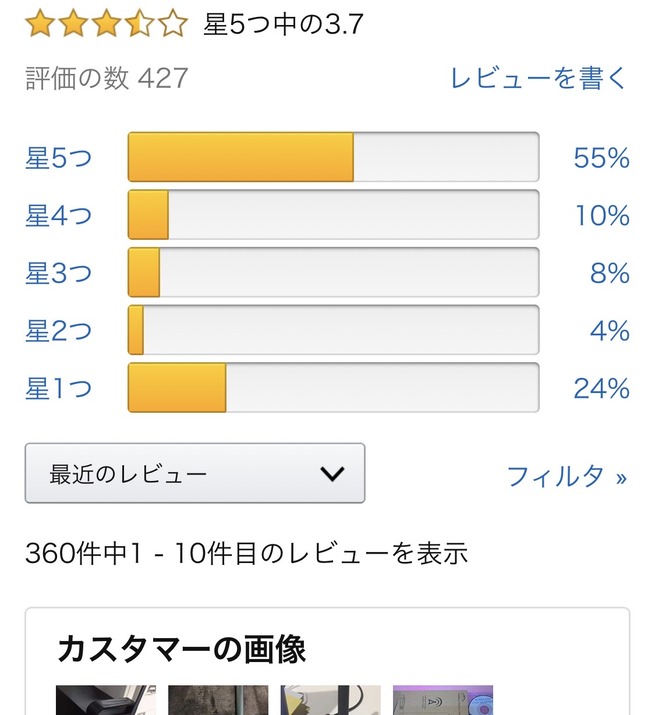Open first customer image thumbnail

click(x=105, y=700)
